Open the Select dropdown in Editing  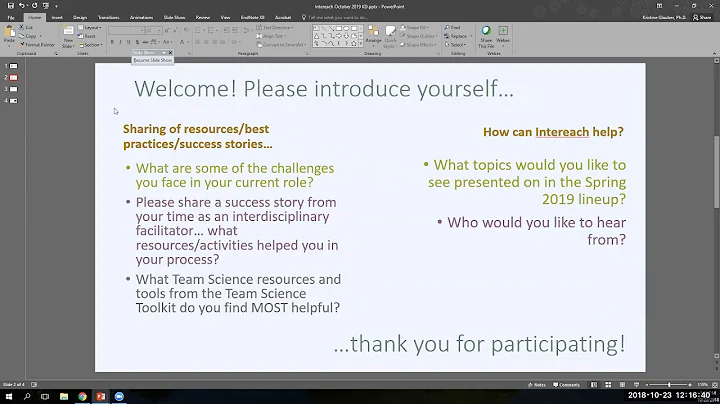click(x=455, y=45)
